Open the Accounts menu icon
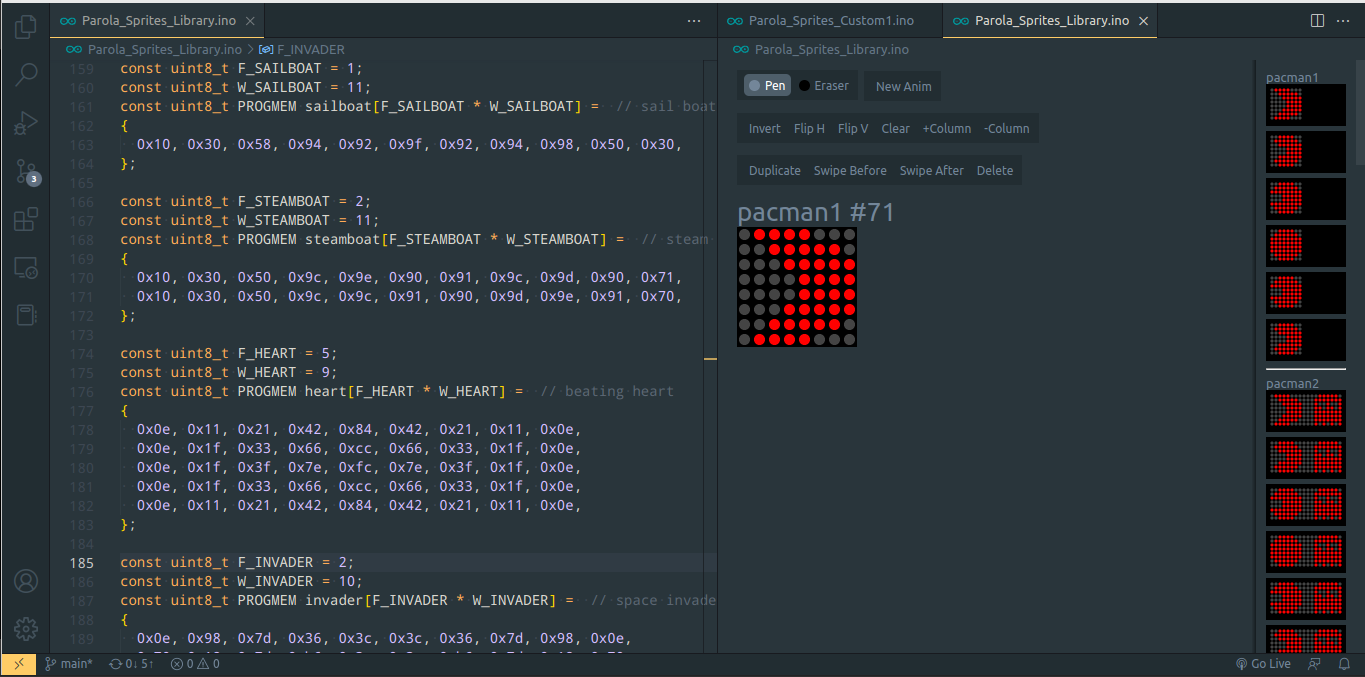The image size is (1365, 677). pyautogui.click(x=26, y=581)
